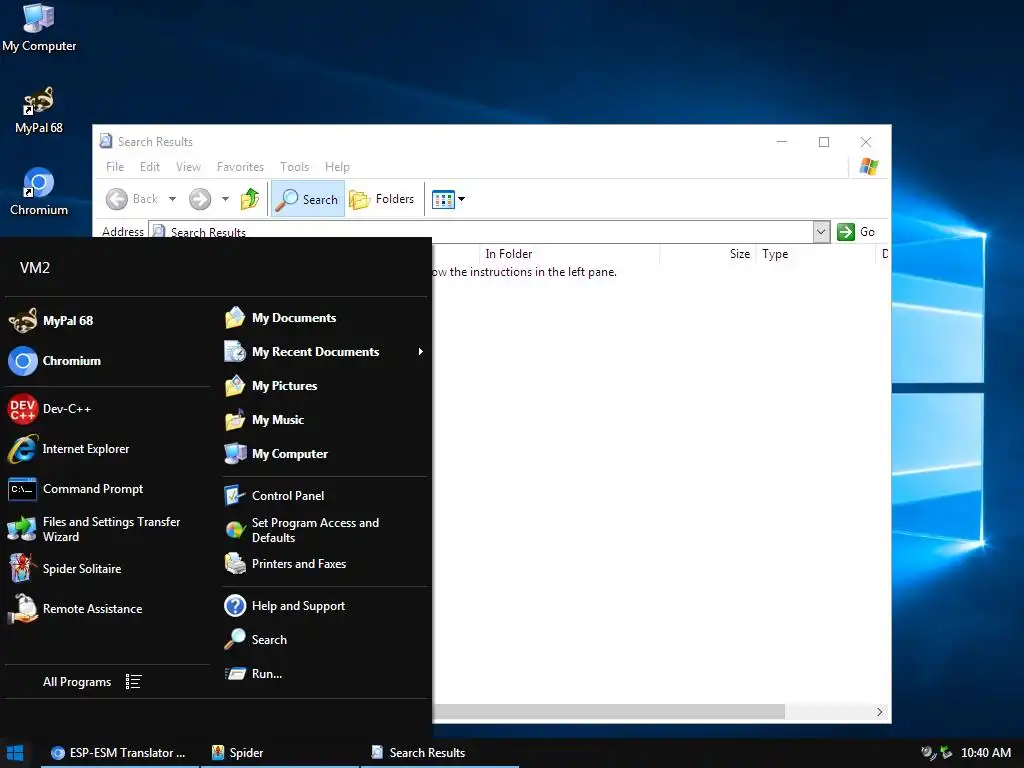Click the first system tray icon
Viewport: 1024px width, 768px height.
[x=928, y=753]
